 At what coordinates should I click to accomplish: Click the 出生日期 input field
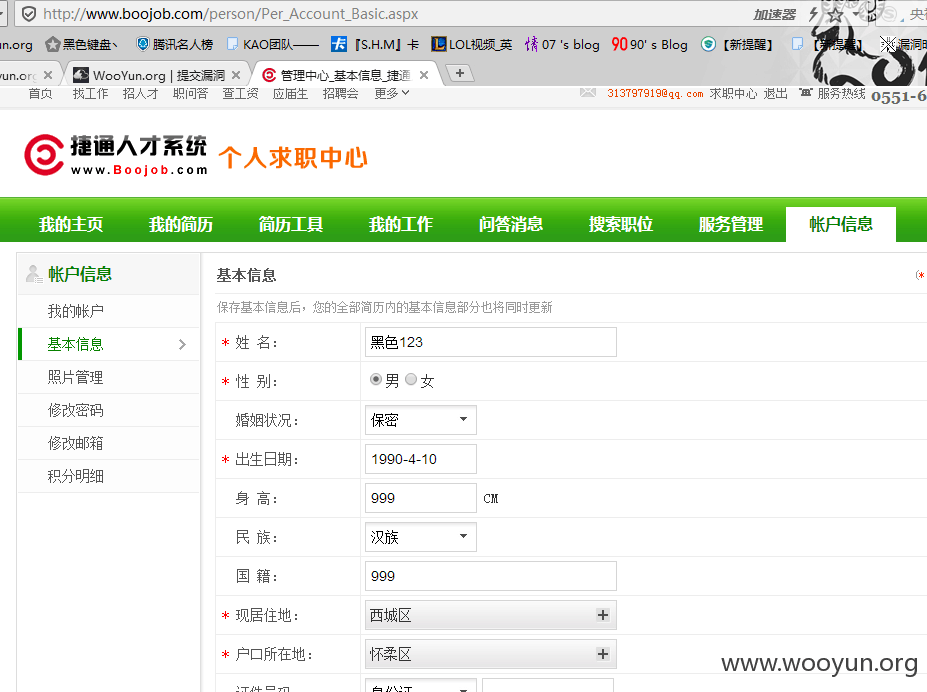click(x=420, y=459)
